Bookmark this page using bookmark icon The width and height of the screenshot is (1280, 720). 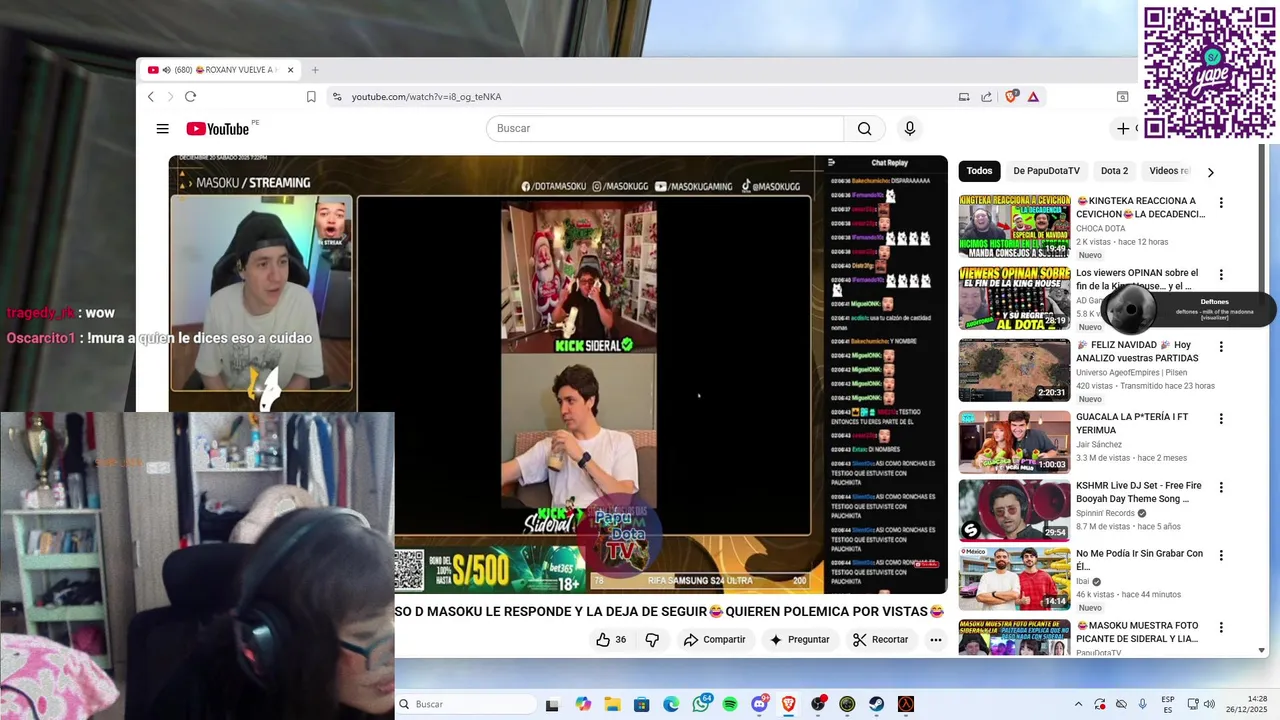[x=311, y=97]
